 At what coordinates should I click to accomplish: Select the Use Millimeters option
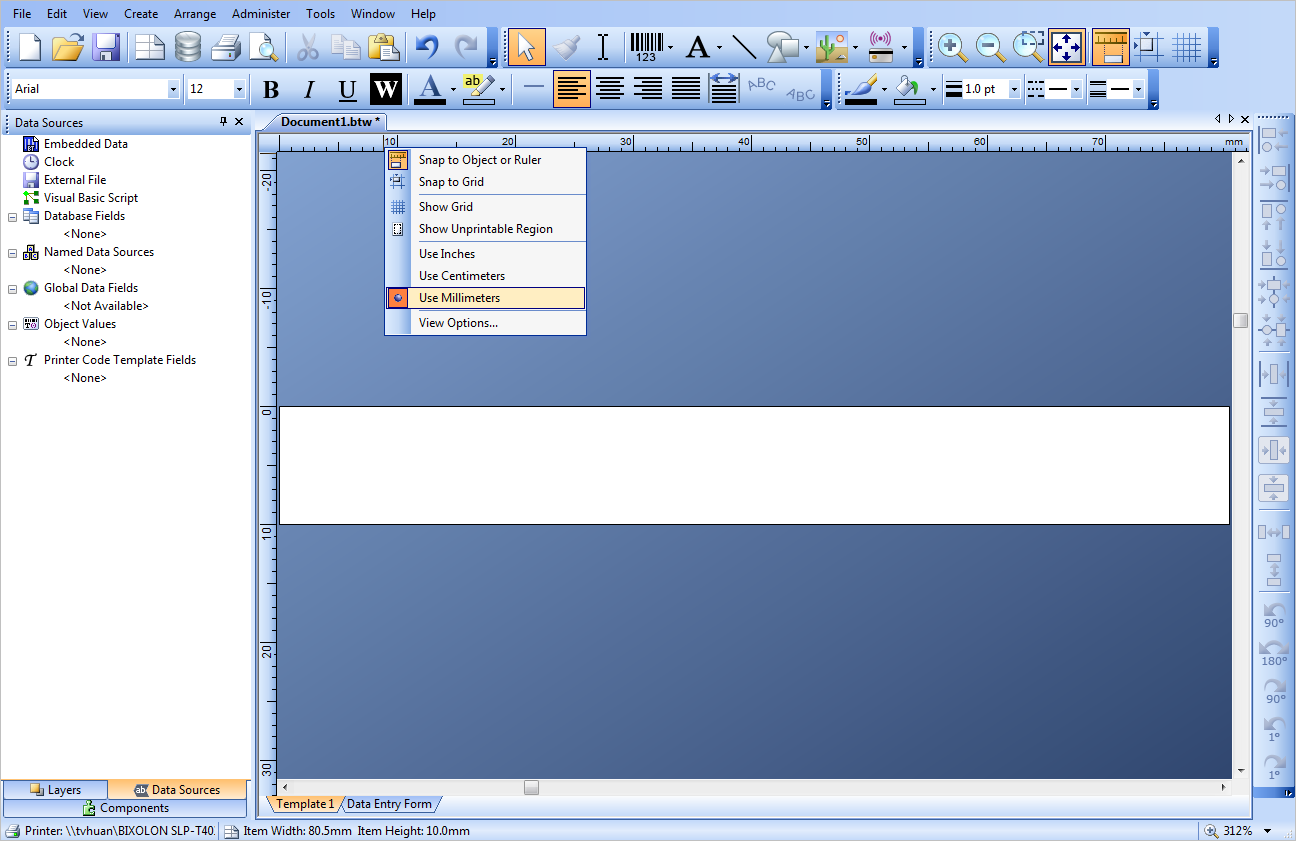(486, 298)
